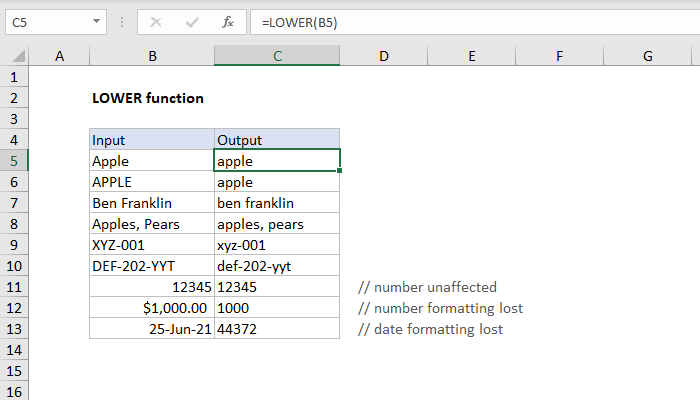This screenshot has width=700, height=400.
Task: Select the '// number formatting lost' comment
Action: pos(440,308)
